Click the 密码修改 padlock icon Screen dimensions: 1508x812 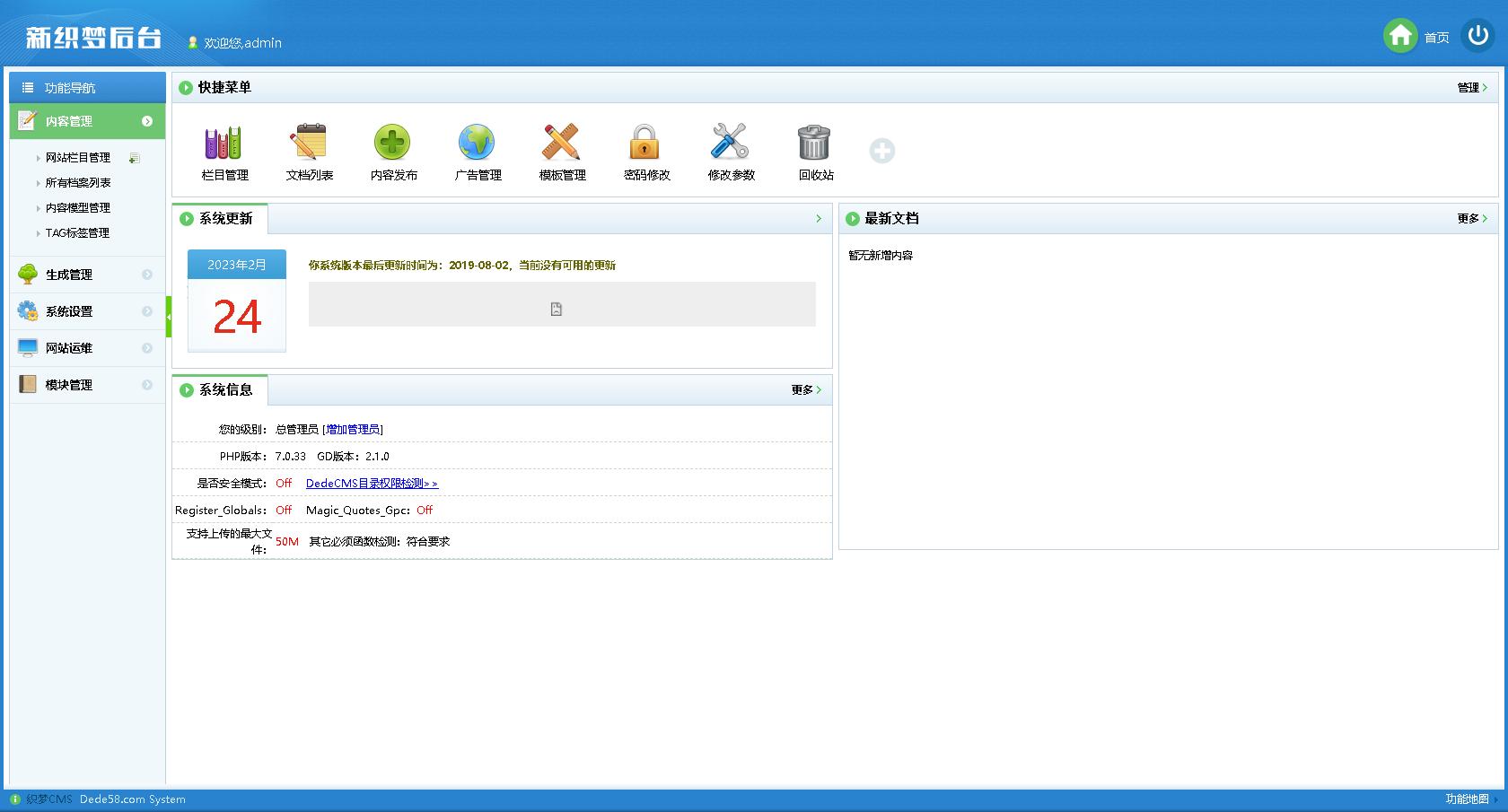tap(644, 144)
